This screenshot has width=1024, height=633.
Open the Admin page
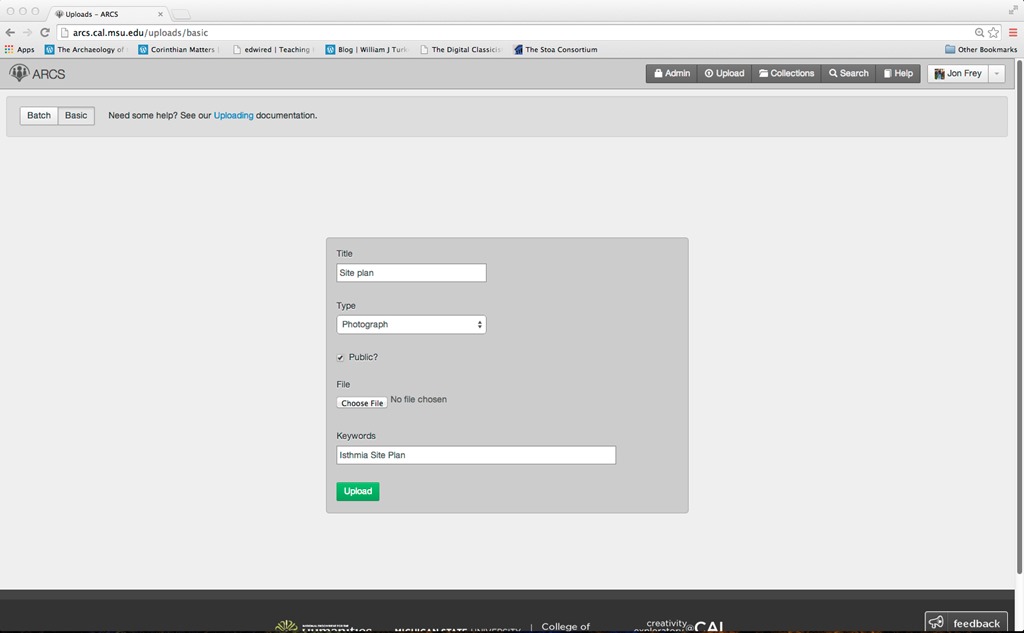point(671,73)
